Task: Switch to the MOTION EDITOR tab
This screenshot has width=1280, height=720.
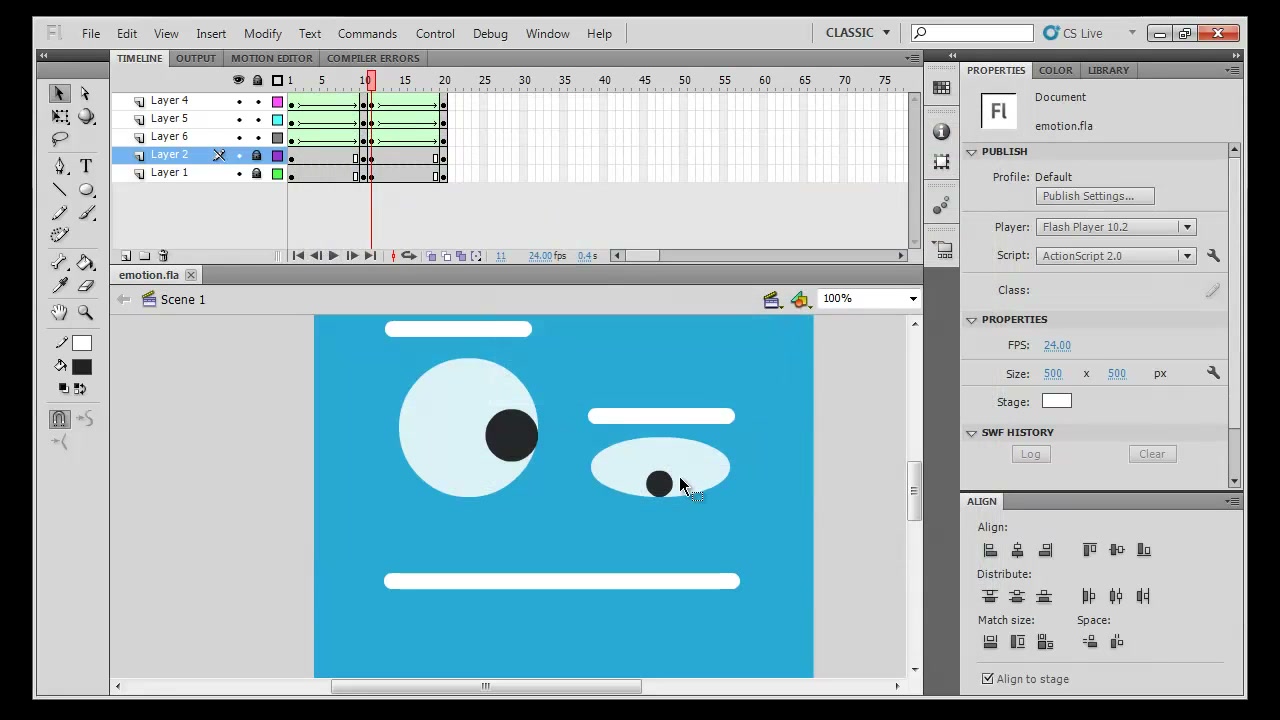Action: pos(272,58)
